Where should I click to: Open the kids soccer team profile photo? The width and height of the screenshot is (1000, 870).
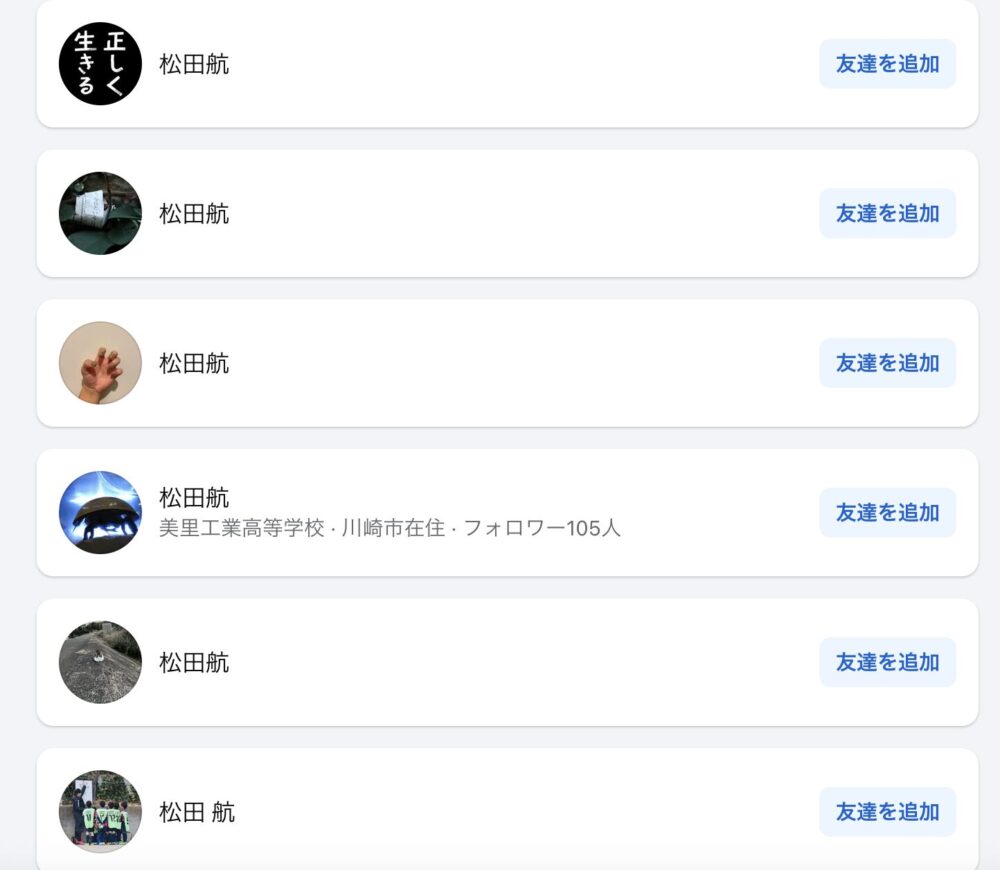[x=100, y=811]
